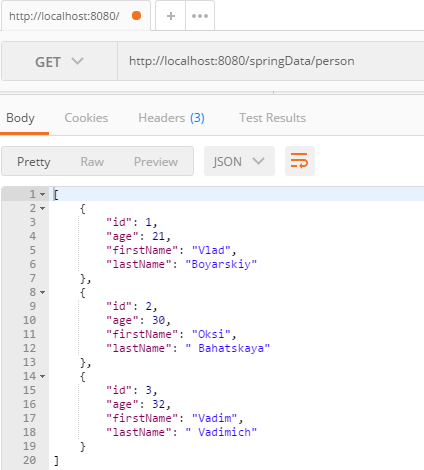Viewport: 424px width, 470px height.
Task: Open the JSON format dropdown
Action: click(239, 161)
